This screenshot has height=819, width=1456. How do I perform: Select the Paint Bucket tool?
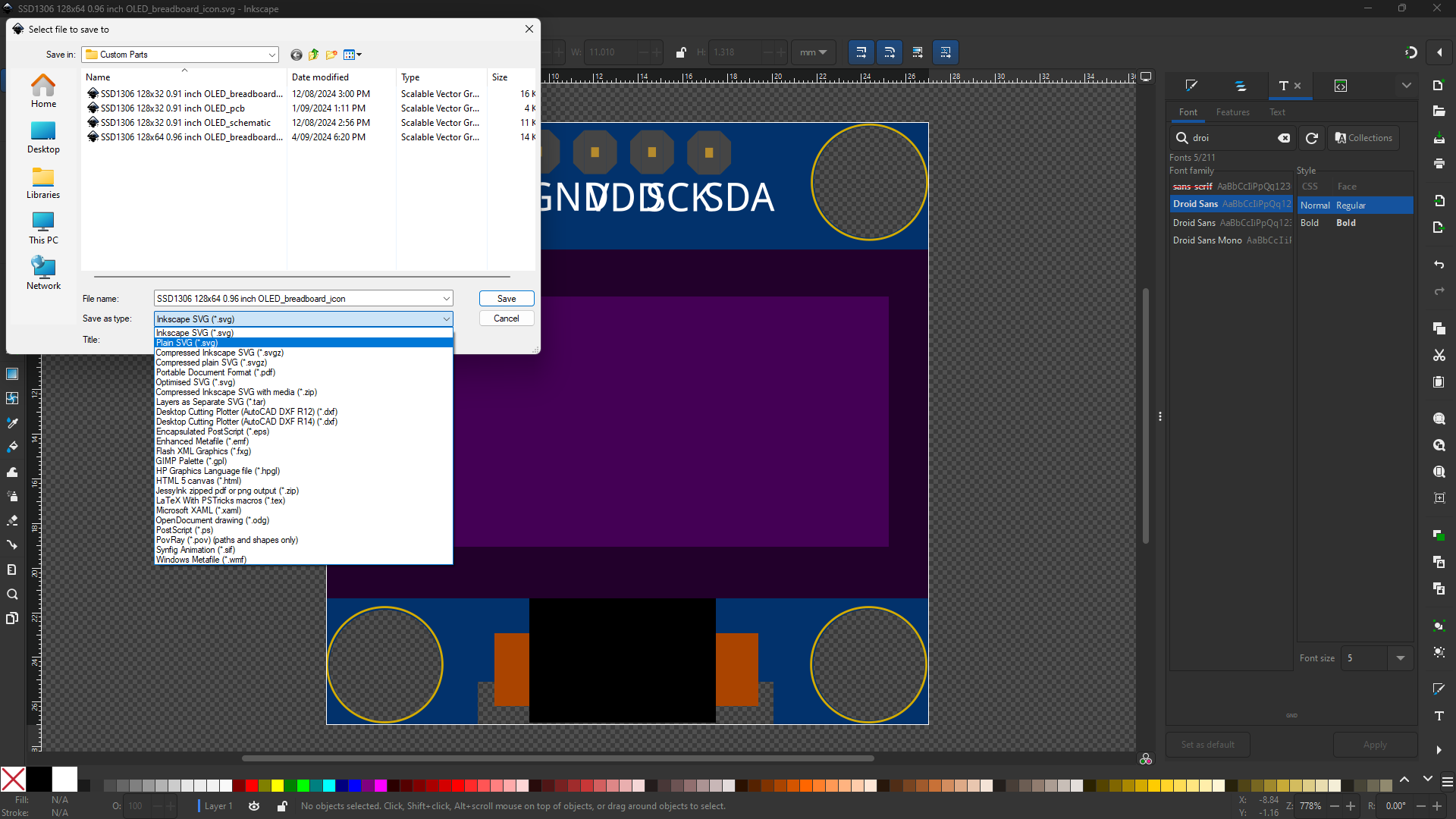[12, 447]
